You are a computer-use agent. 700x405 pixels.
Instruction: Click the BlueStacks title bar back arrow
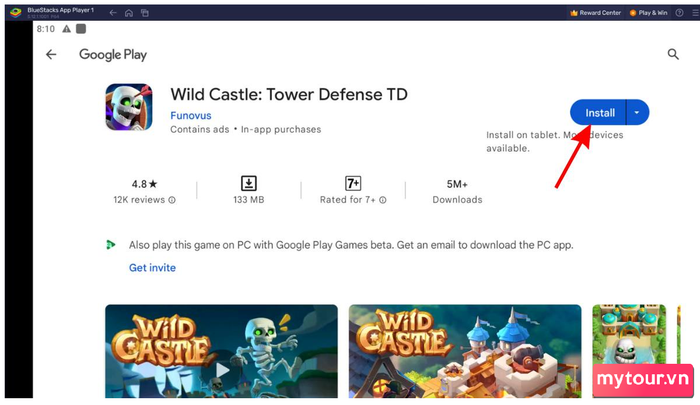(x=113, y=13)
